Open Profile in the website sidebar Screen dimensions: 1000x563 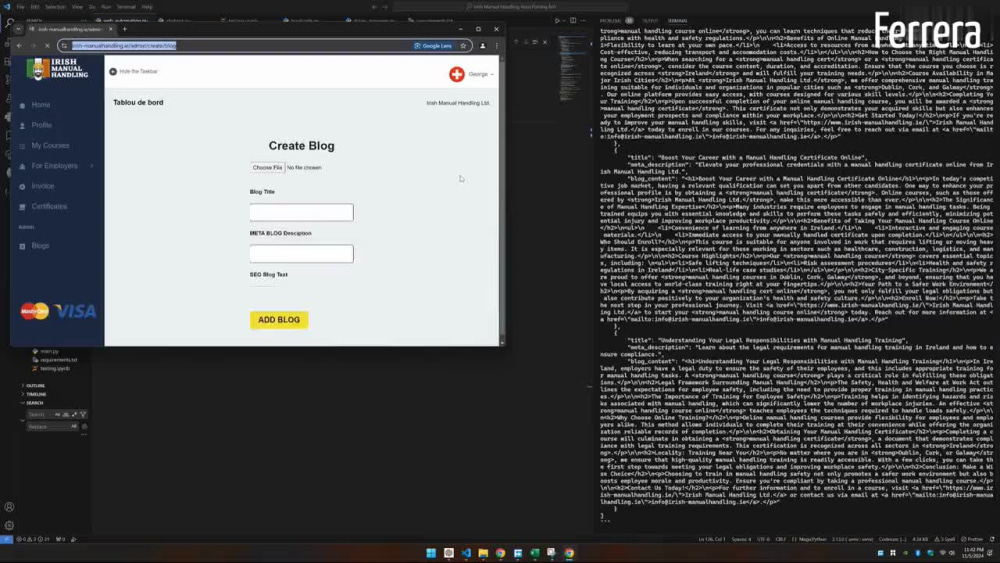[x=41, y=125]
